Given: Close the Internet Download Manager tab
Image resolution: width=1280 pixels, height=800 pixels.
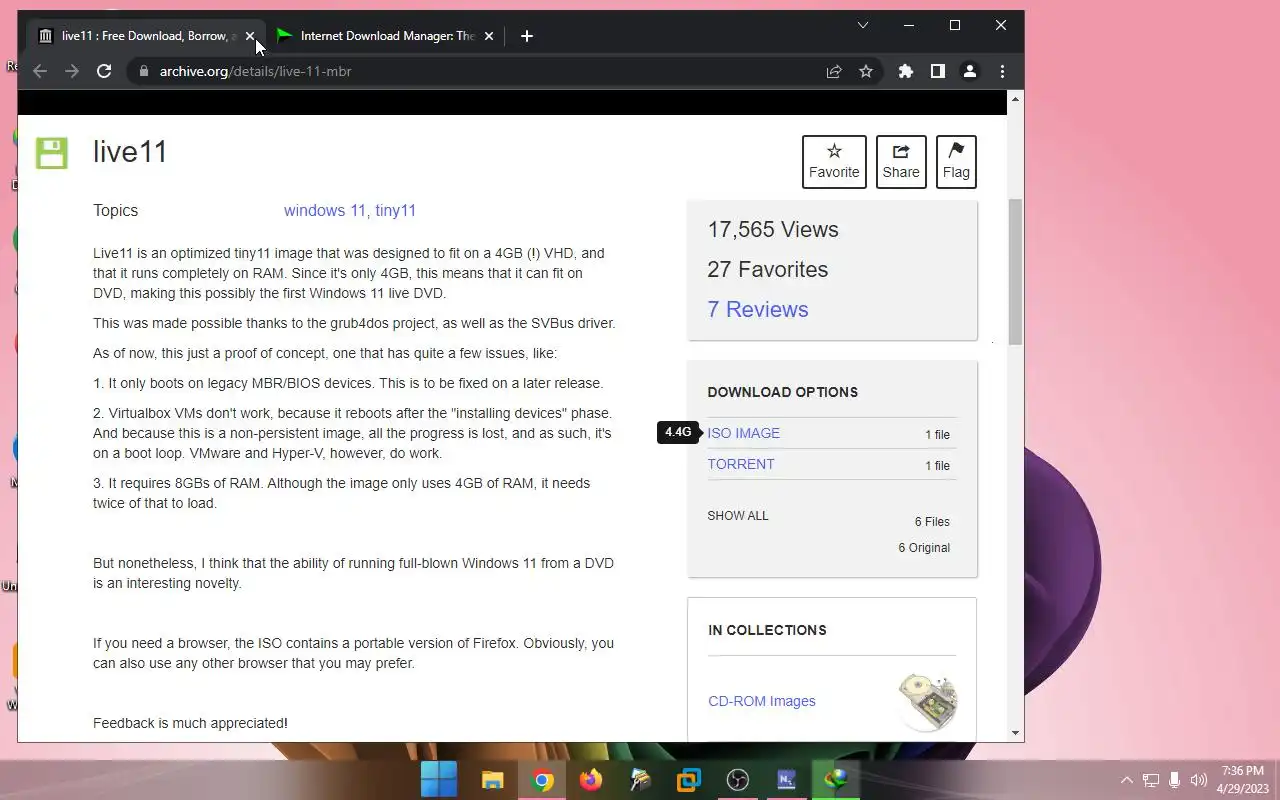Looking at the screenshot, I should point(488,36).
